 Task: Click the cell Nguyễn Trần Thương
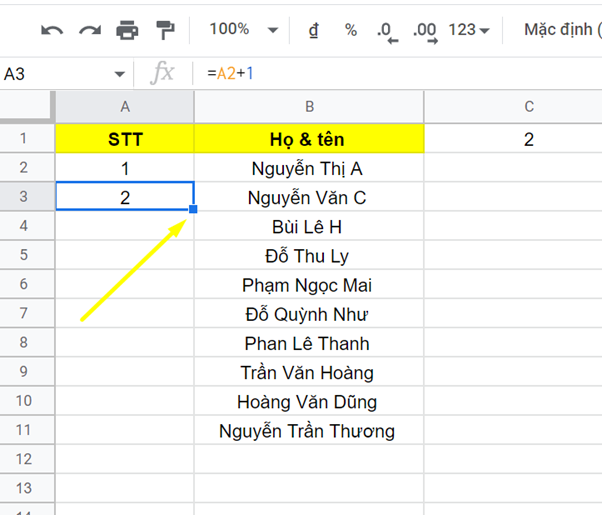point(309,431)
